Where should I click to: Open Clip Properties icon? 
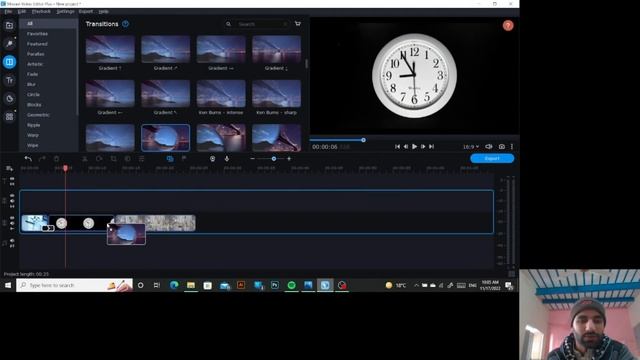[141, 158]
